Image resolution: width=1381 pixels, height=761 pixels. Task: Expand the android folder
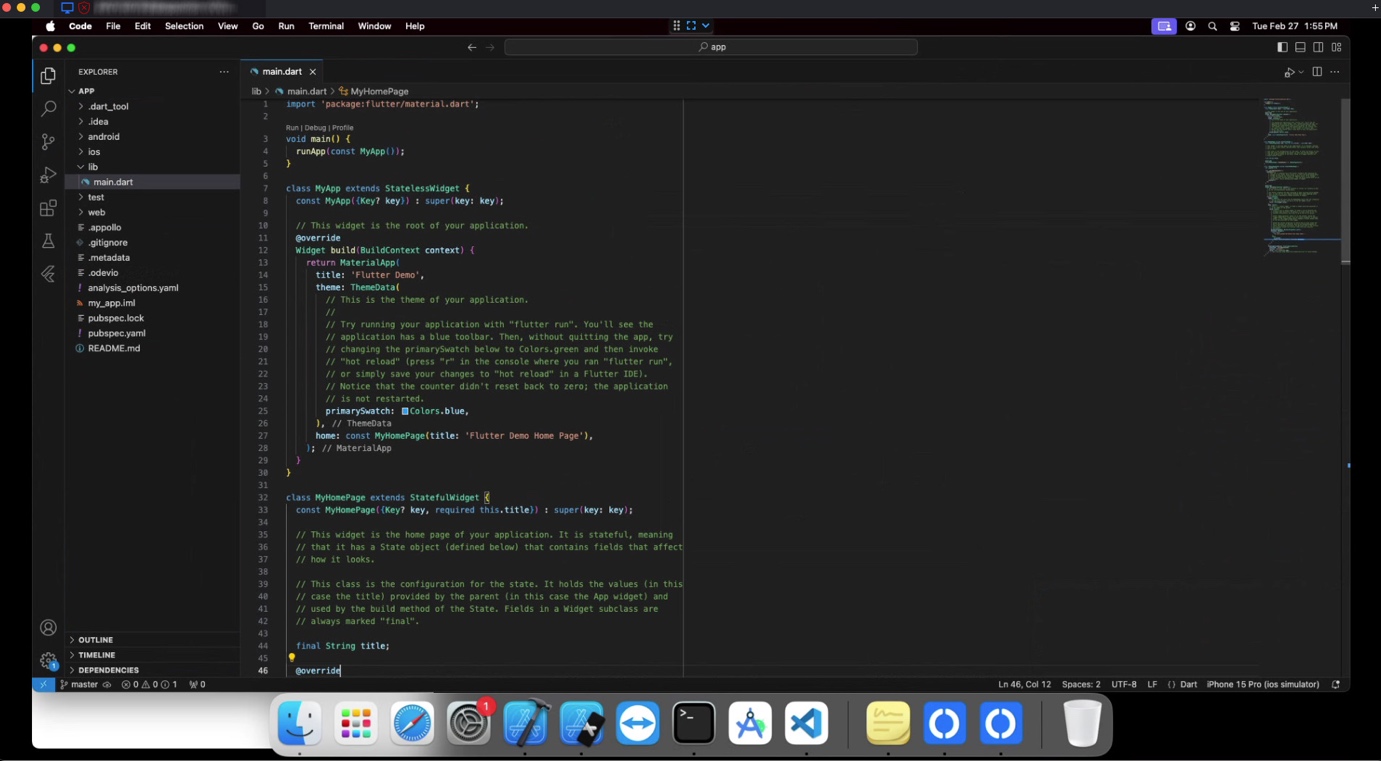(x=103, y=137)
